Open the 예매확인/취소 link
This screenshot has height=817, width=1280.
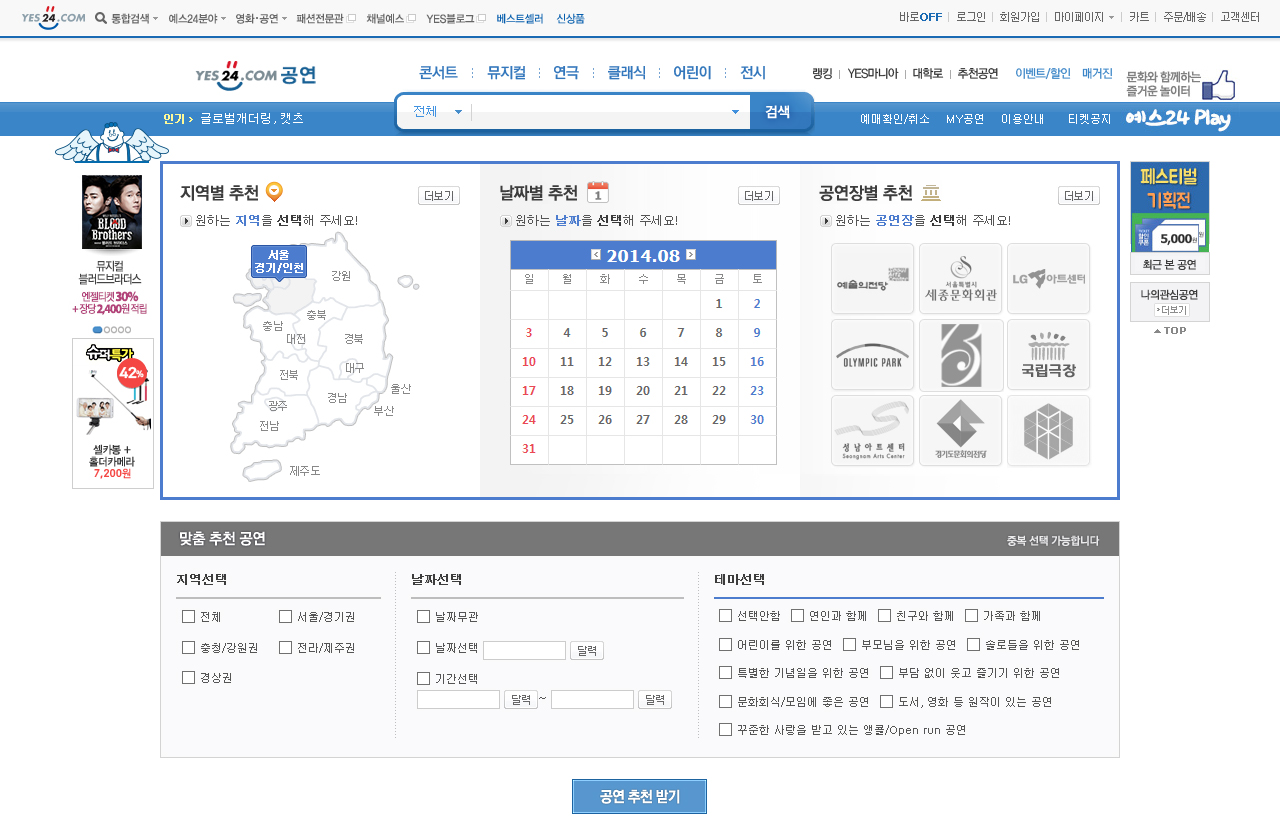click(x=895, y=119)
